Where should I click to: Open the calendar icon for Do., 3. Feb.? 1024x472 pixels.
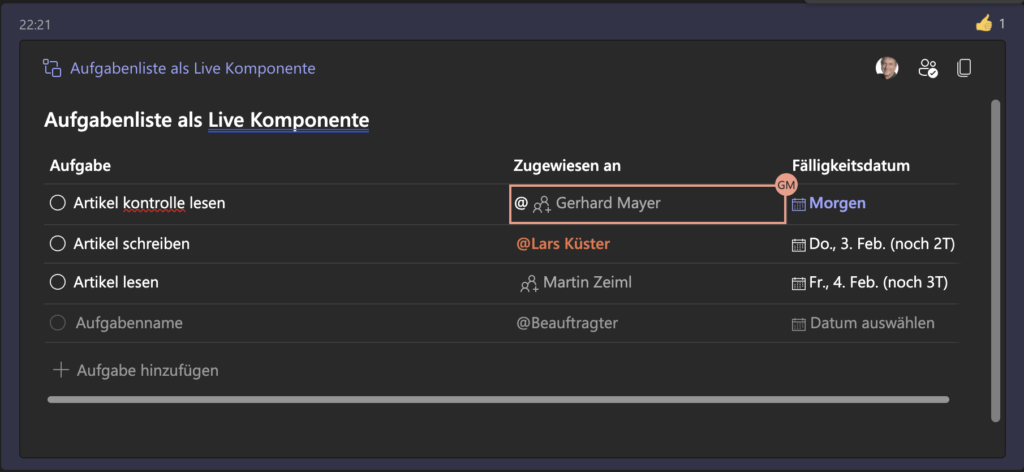(799, 245)
